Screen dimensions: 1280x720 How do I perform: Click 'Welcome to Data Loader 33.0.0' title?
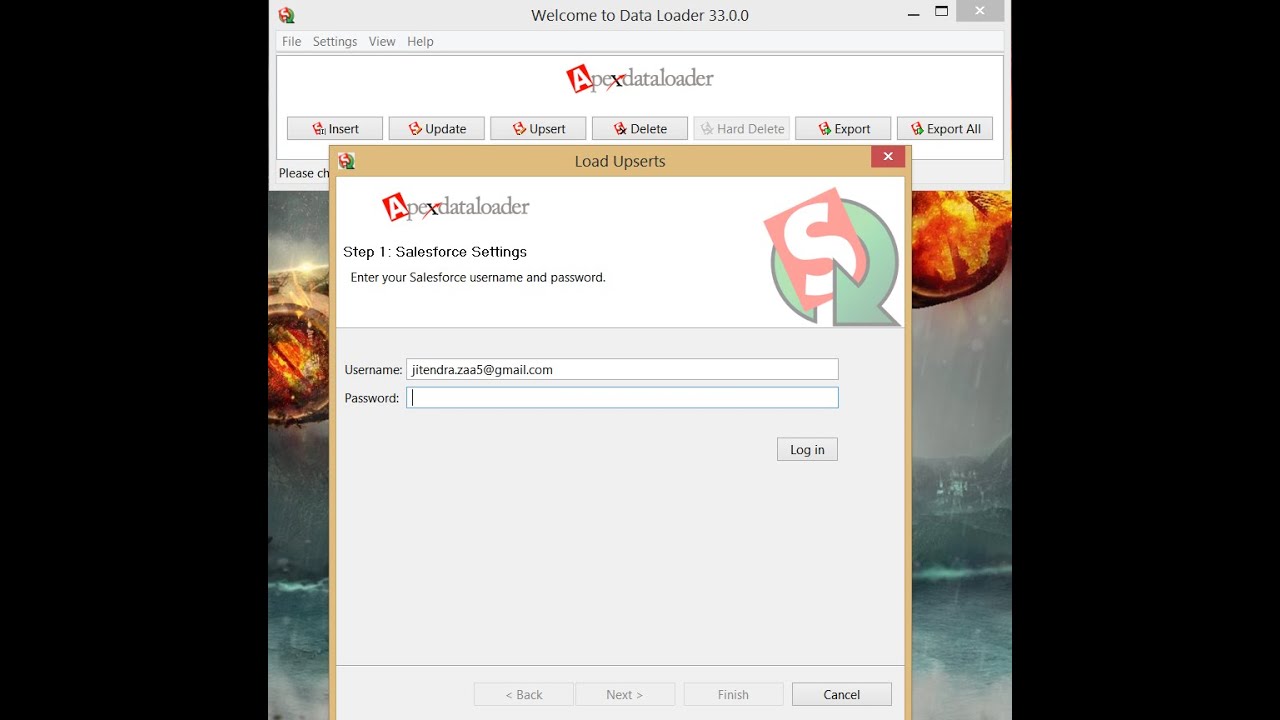[x=640, y=15]
